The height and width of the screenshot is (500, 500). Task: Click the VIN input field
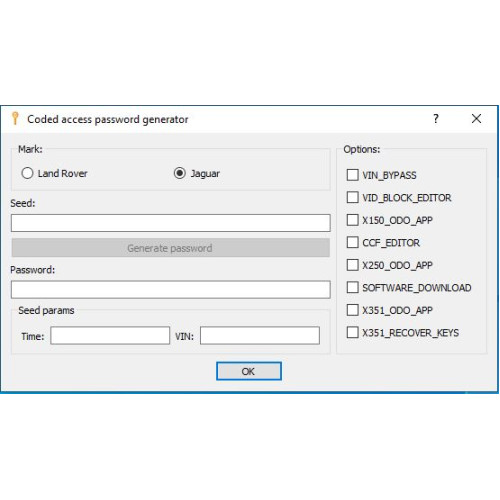260,335
